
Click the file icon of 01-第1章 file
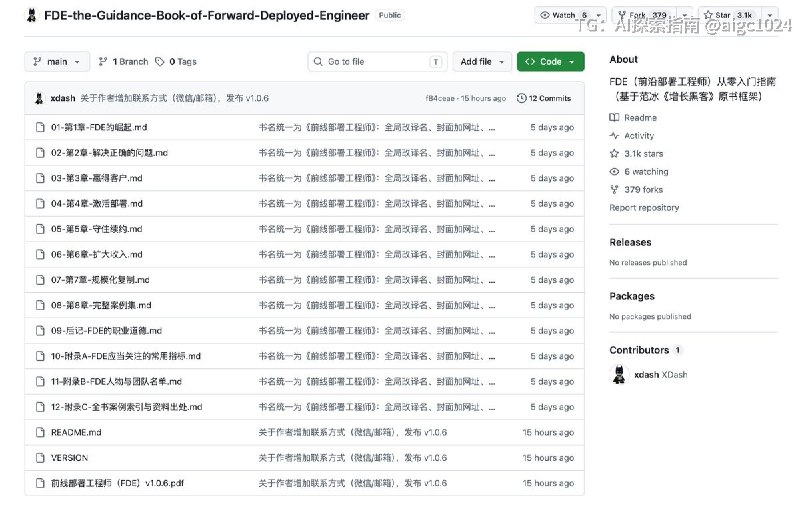[40, 127]
